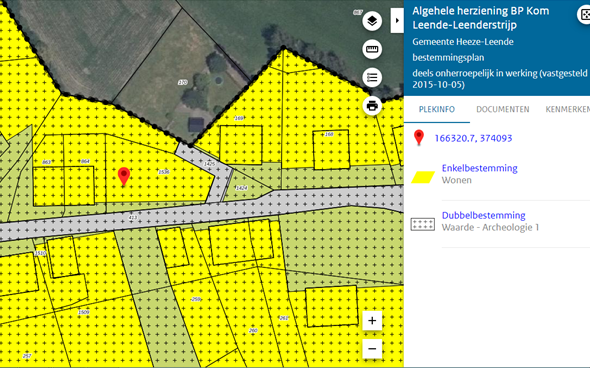Click parcel label 168 on map
Screen dimensions: 590x368
[329, 134]
